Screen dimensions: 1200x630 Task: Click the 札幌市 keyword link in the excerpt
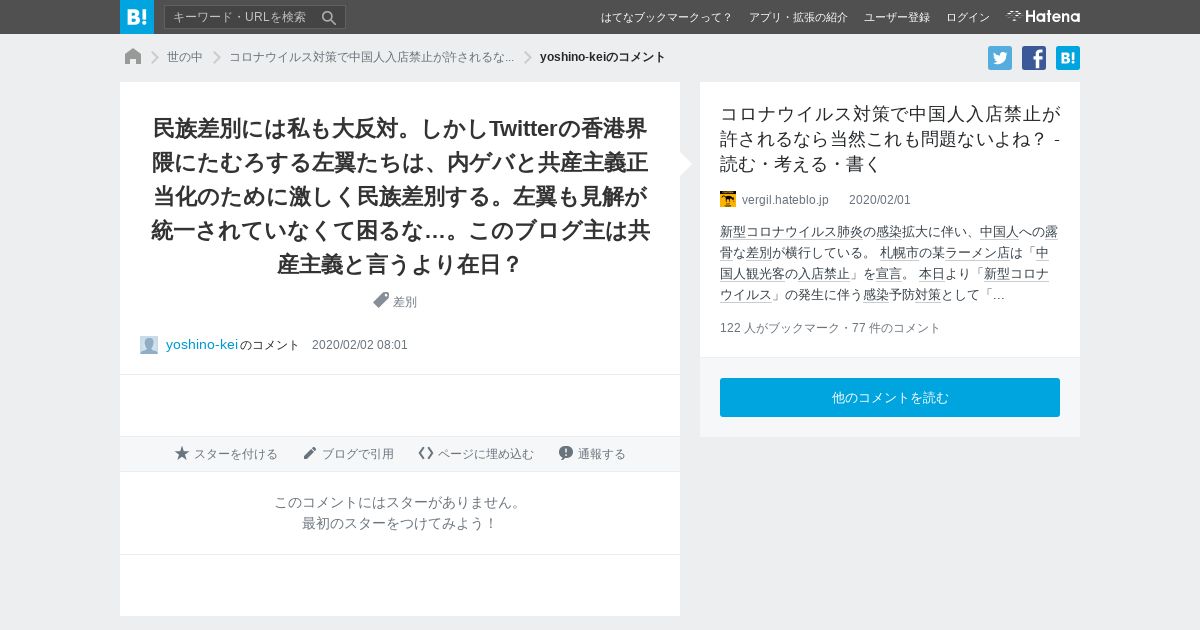901,253
